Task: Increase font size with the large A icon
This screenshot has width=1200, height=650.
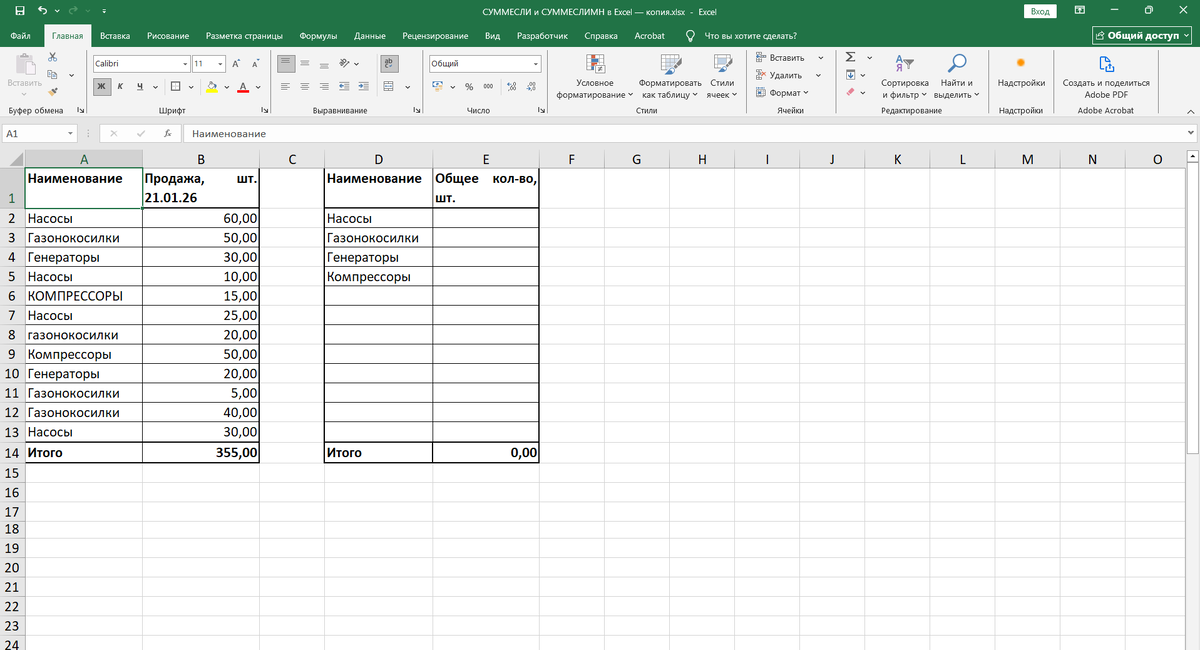Action: point(236,63)
